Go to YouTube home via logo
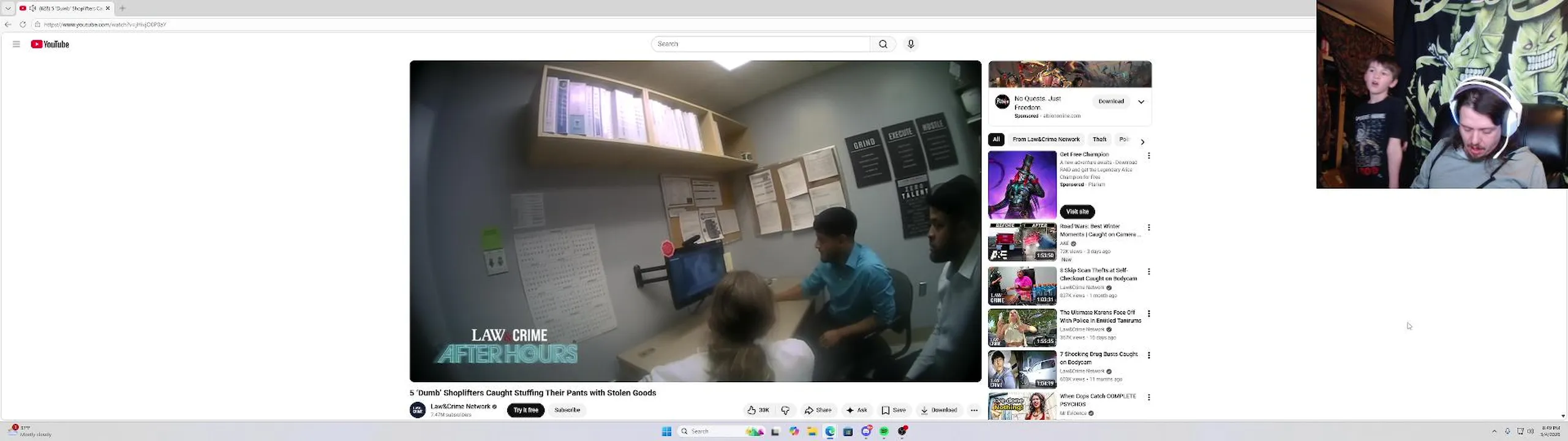The height and width of the screenshot is (441, 1568). click(50, 44)
